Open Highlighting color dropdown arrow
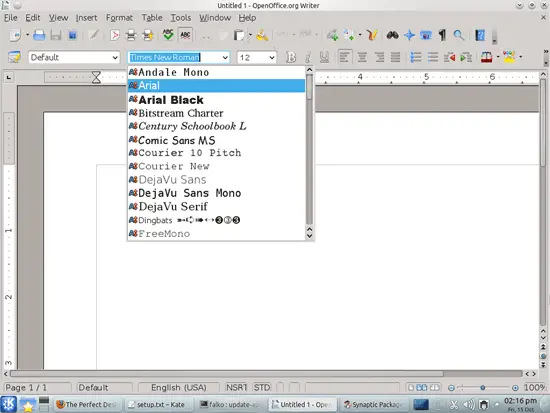550x413 pixels. click(521, 57)
